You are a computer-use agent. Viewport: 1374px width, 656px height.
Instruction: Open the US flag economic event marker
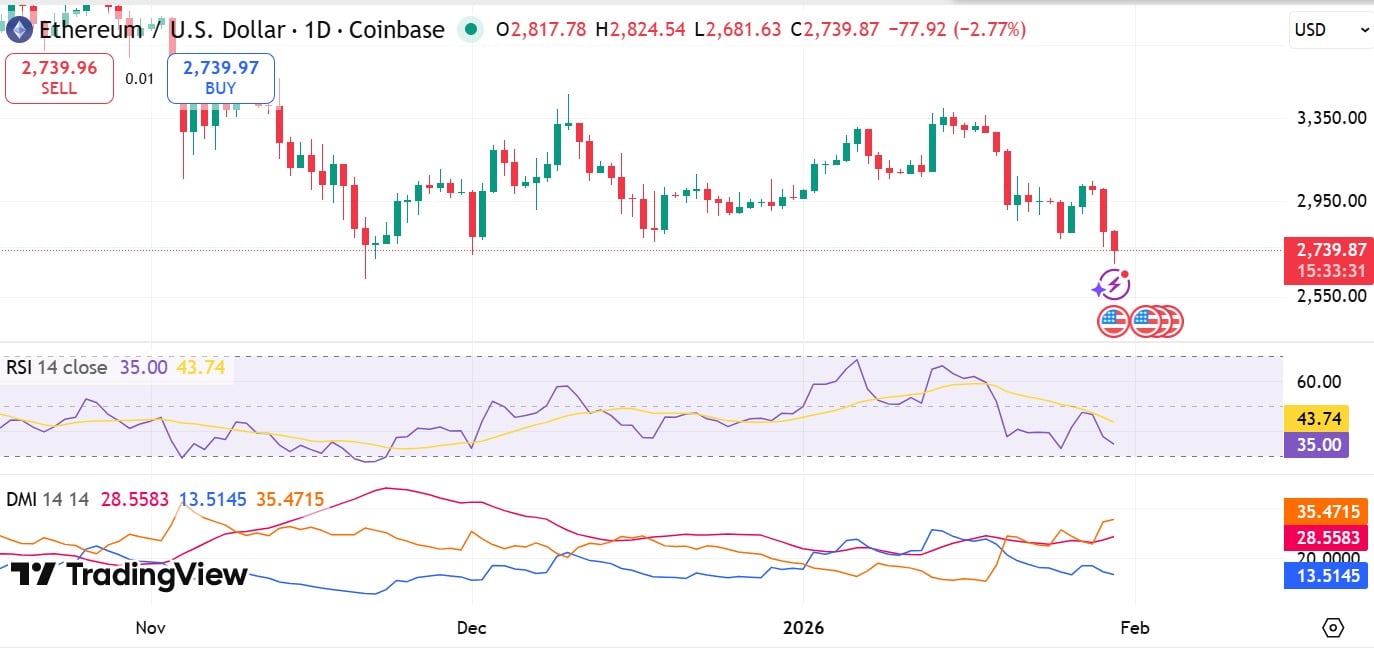(1113, 321)
